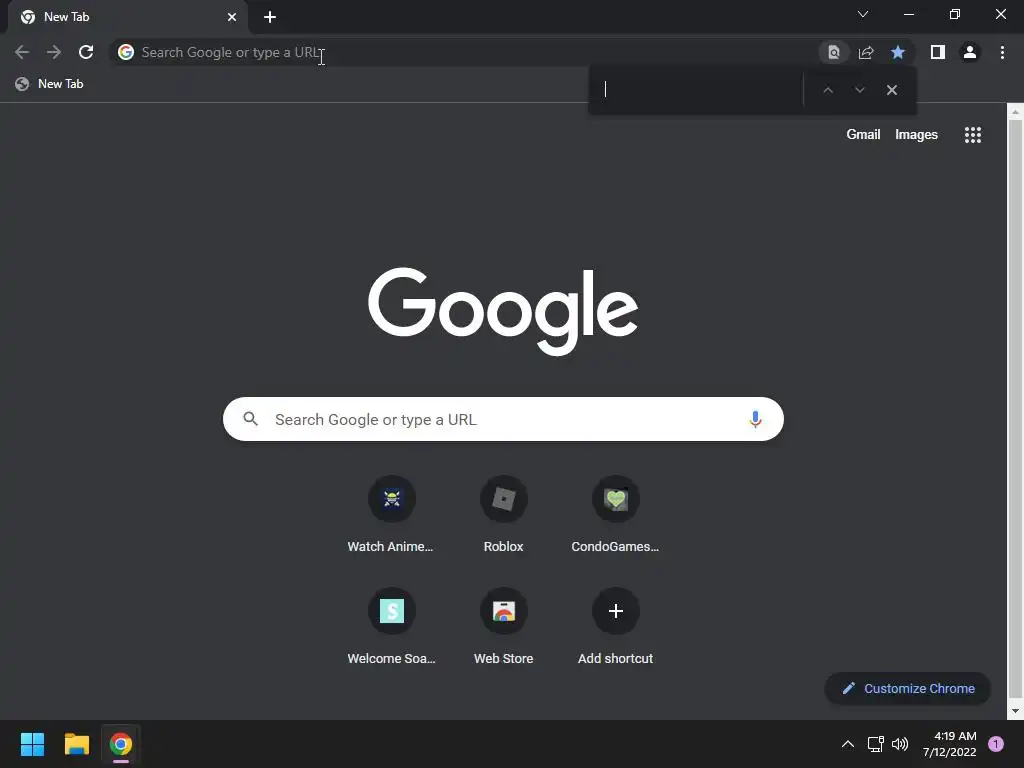The image size is (1024, 768).
Task: Open the side panel
Action: [938, 52]
